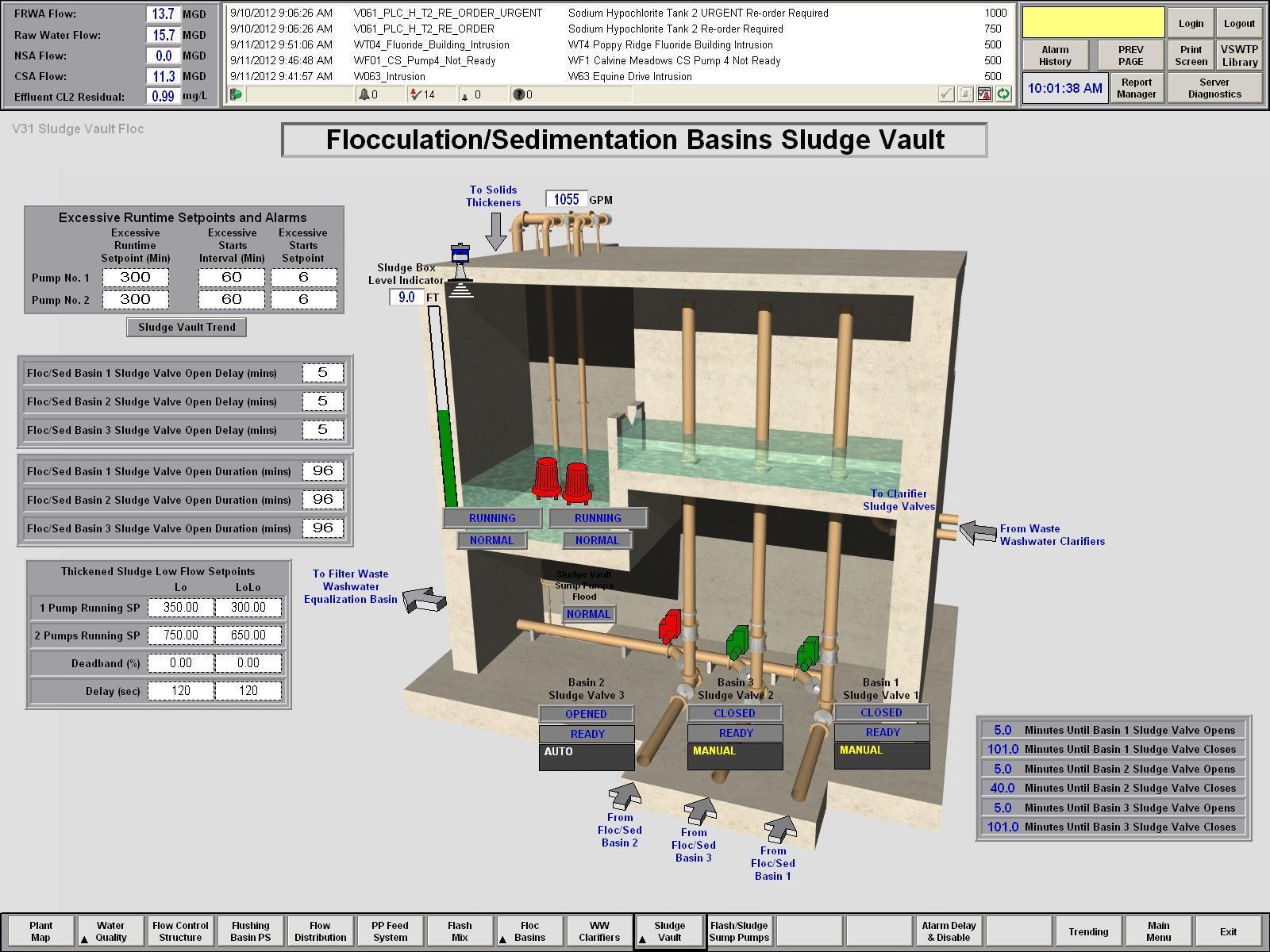Select the green Basin 3 sludge valve actuator

pyautogui.click(x=737, y=641)
